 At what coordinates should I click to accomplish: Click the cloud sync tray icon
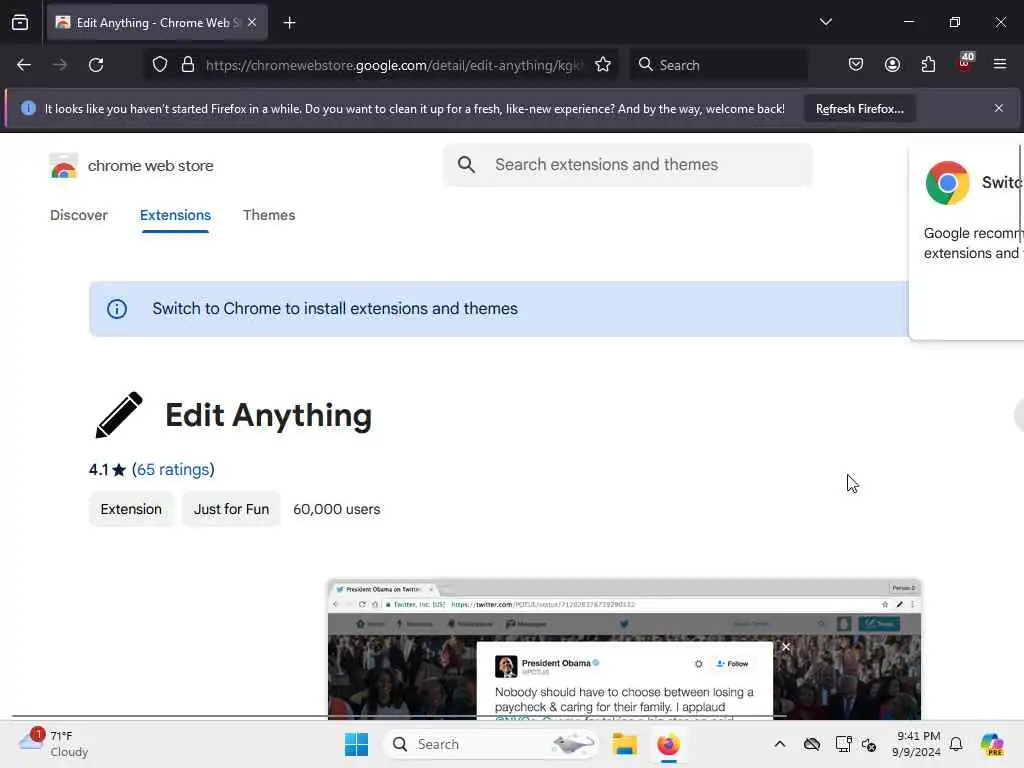[x=812, y=744]
